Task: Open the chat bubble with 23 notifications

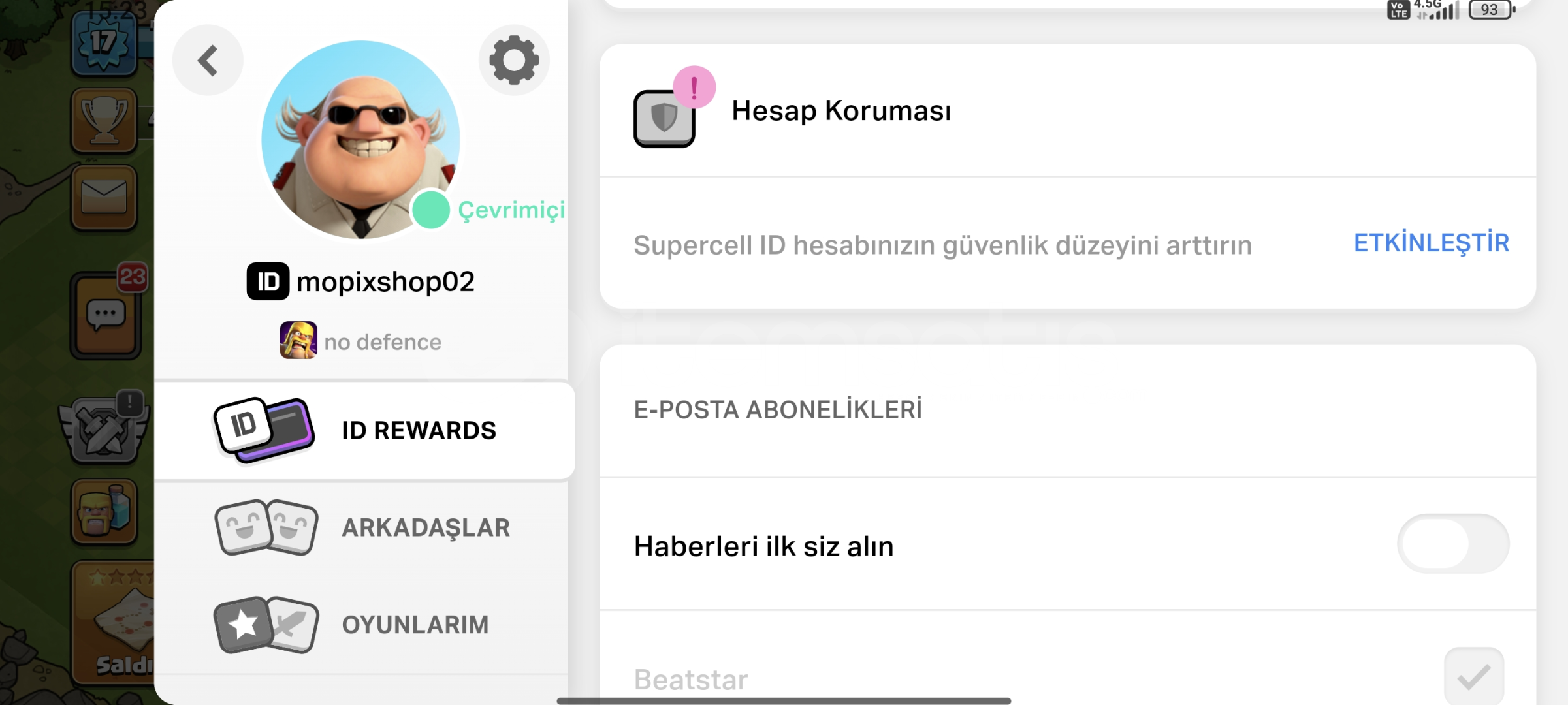Action: pyautogui.click(x=106, y=315)
